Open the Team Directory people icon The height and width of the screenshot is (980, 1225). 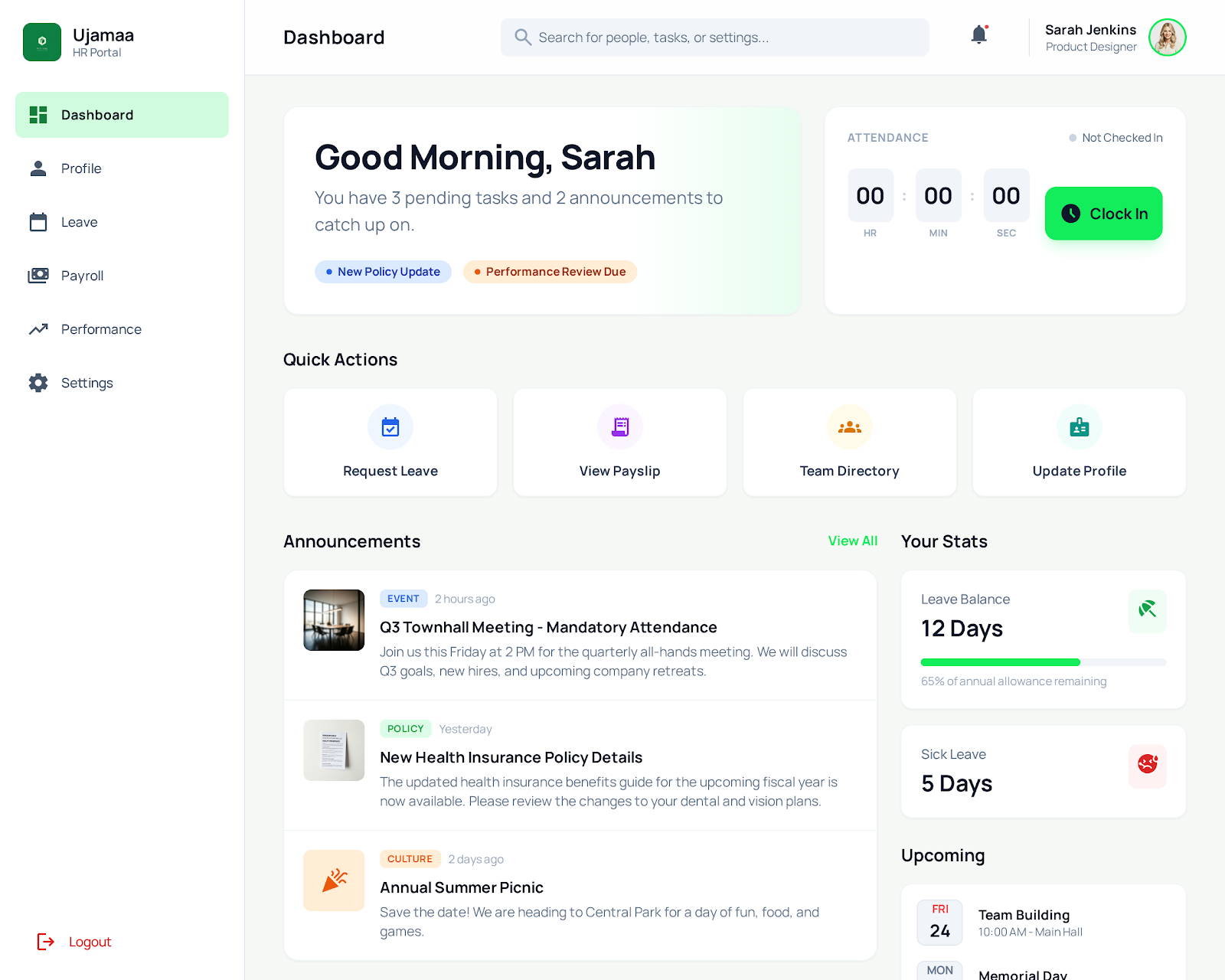click(x=849, y=426)
